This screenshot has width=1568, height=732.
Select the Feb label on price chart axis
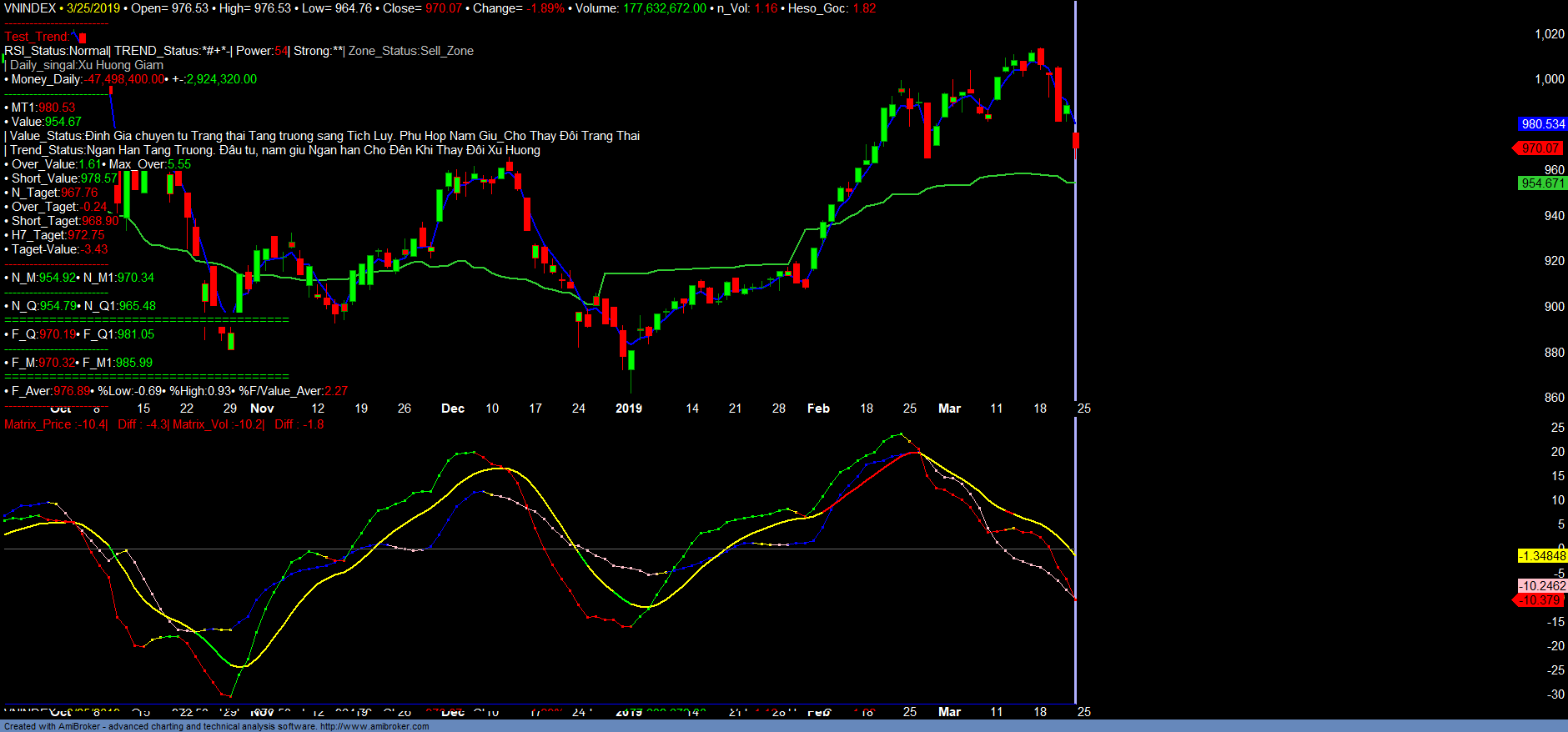(818, 409)
